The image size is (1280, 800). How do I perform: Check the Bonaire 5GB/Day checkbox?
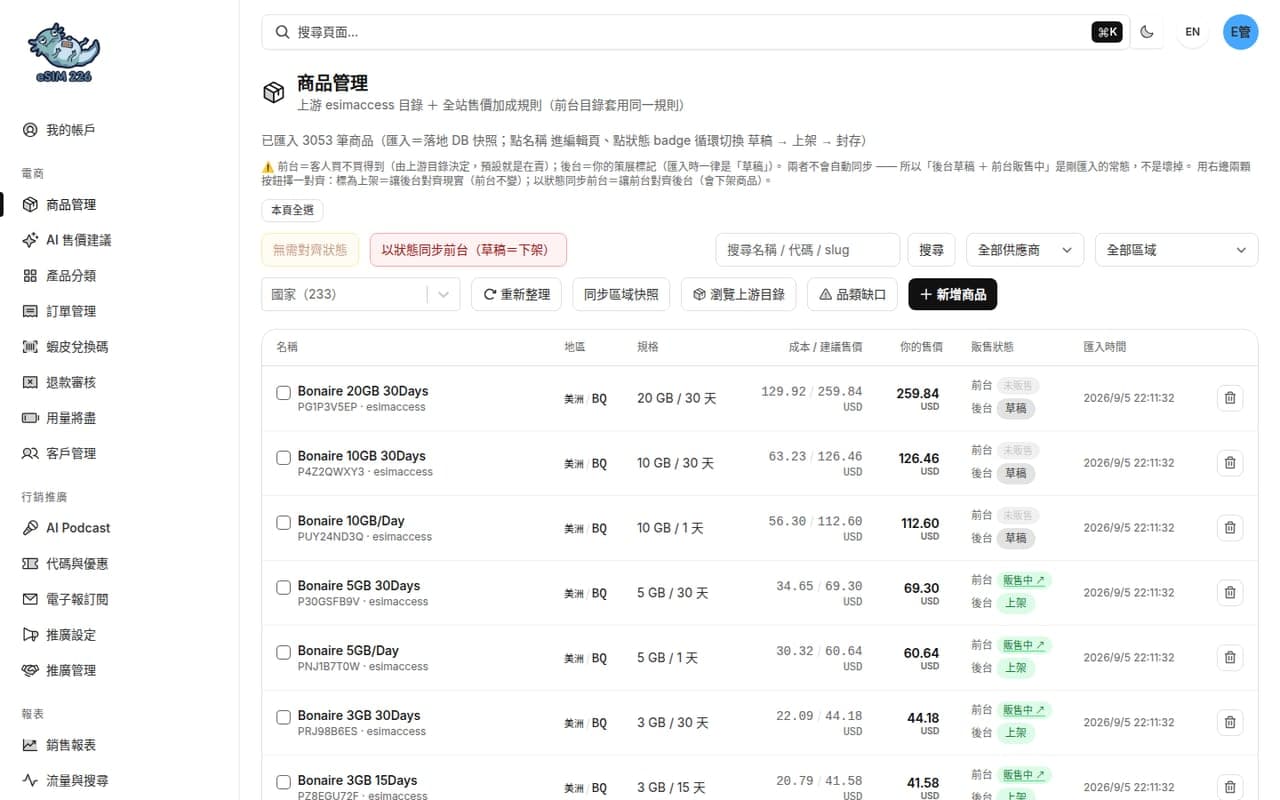pyautogui.click(x=283, y=653)
